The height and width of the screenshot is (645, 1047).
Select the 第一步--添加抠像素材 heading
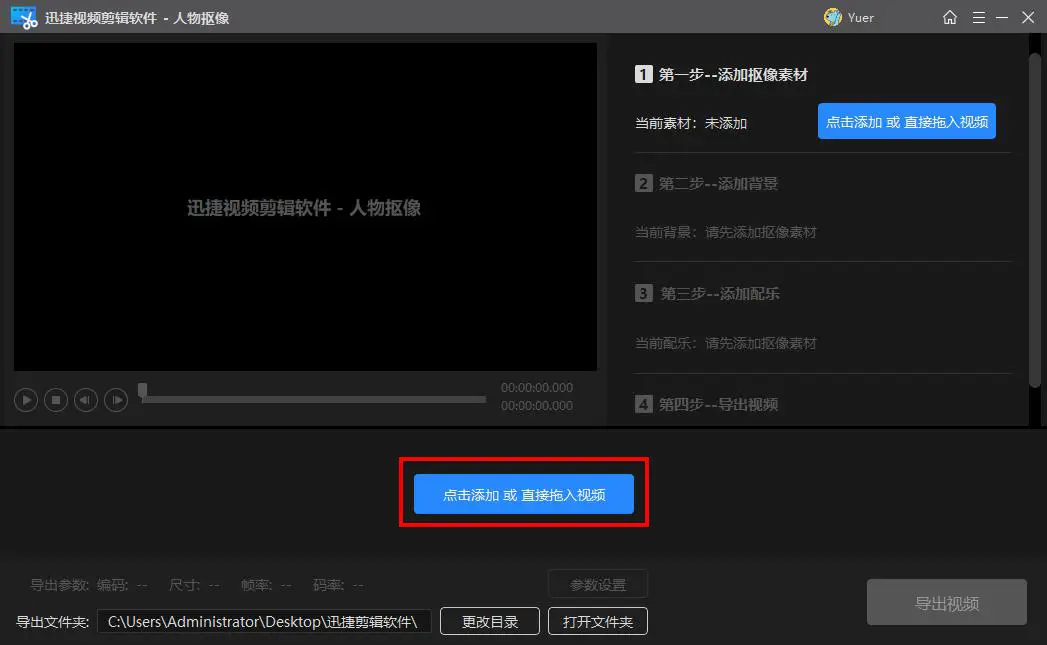[x=732, y=75]
